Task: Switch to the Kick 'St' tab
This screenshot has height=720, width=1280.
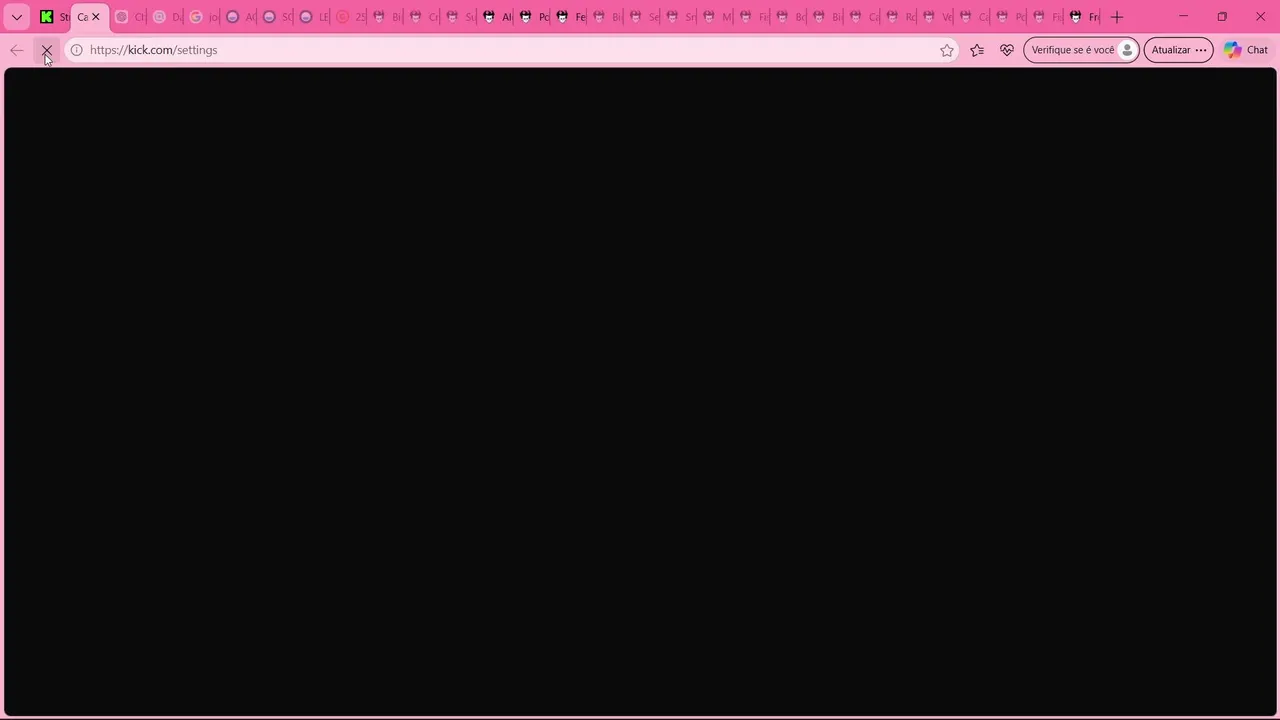Action: click(x=52, y=17)
